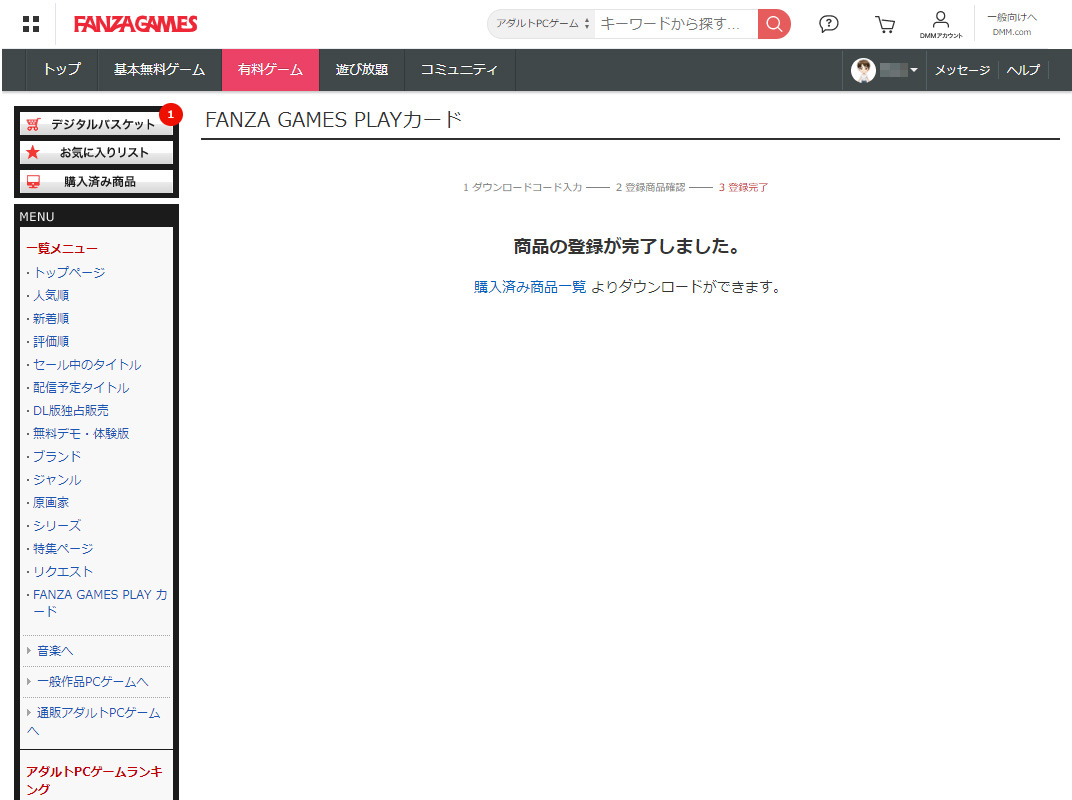
Task: Switch to the 基本無料ゲーム tab
Action: [159, 70]
